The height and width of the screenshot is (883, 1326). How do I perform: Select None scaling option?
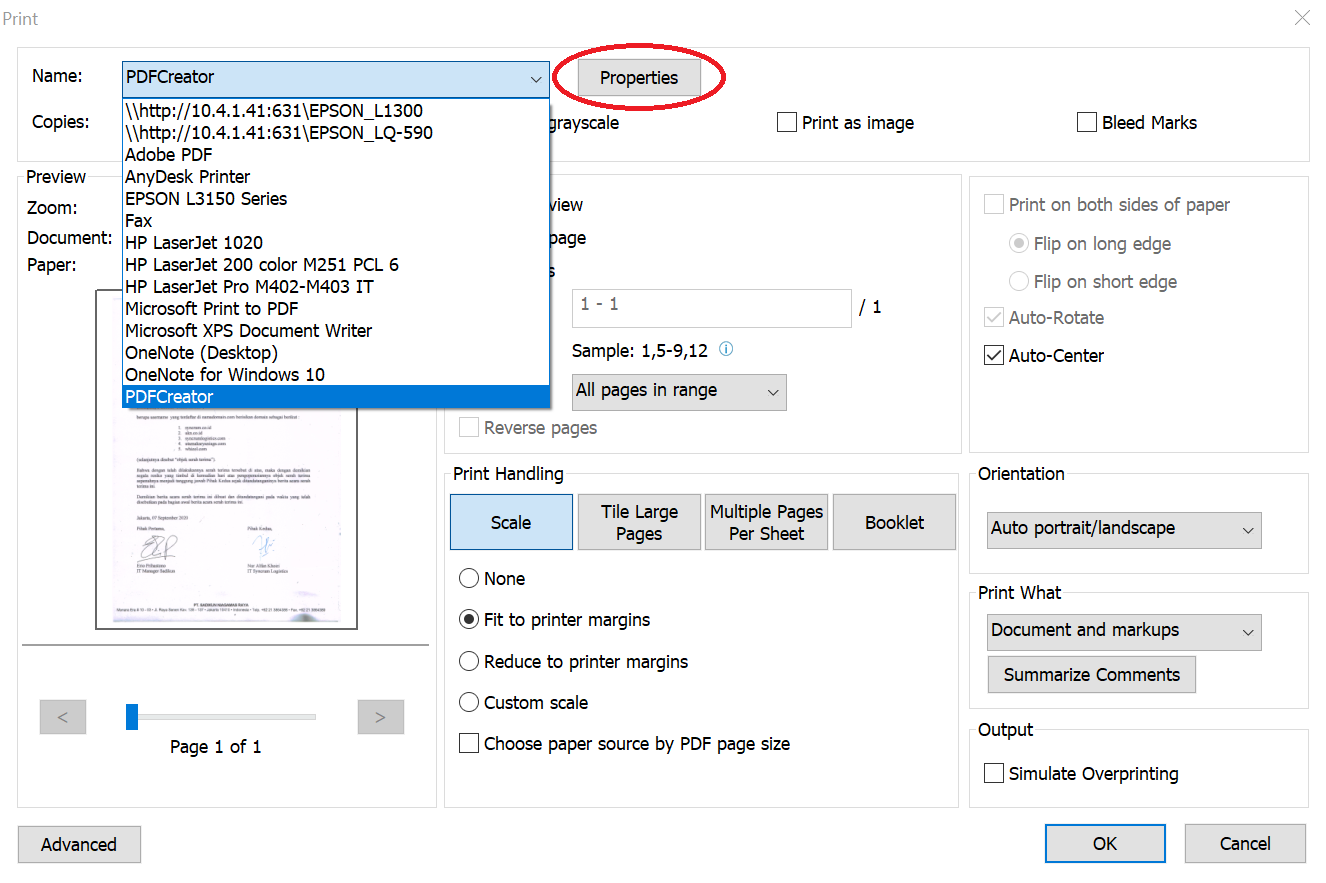click(469, 578)
